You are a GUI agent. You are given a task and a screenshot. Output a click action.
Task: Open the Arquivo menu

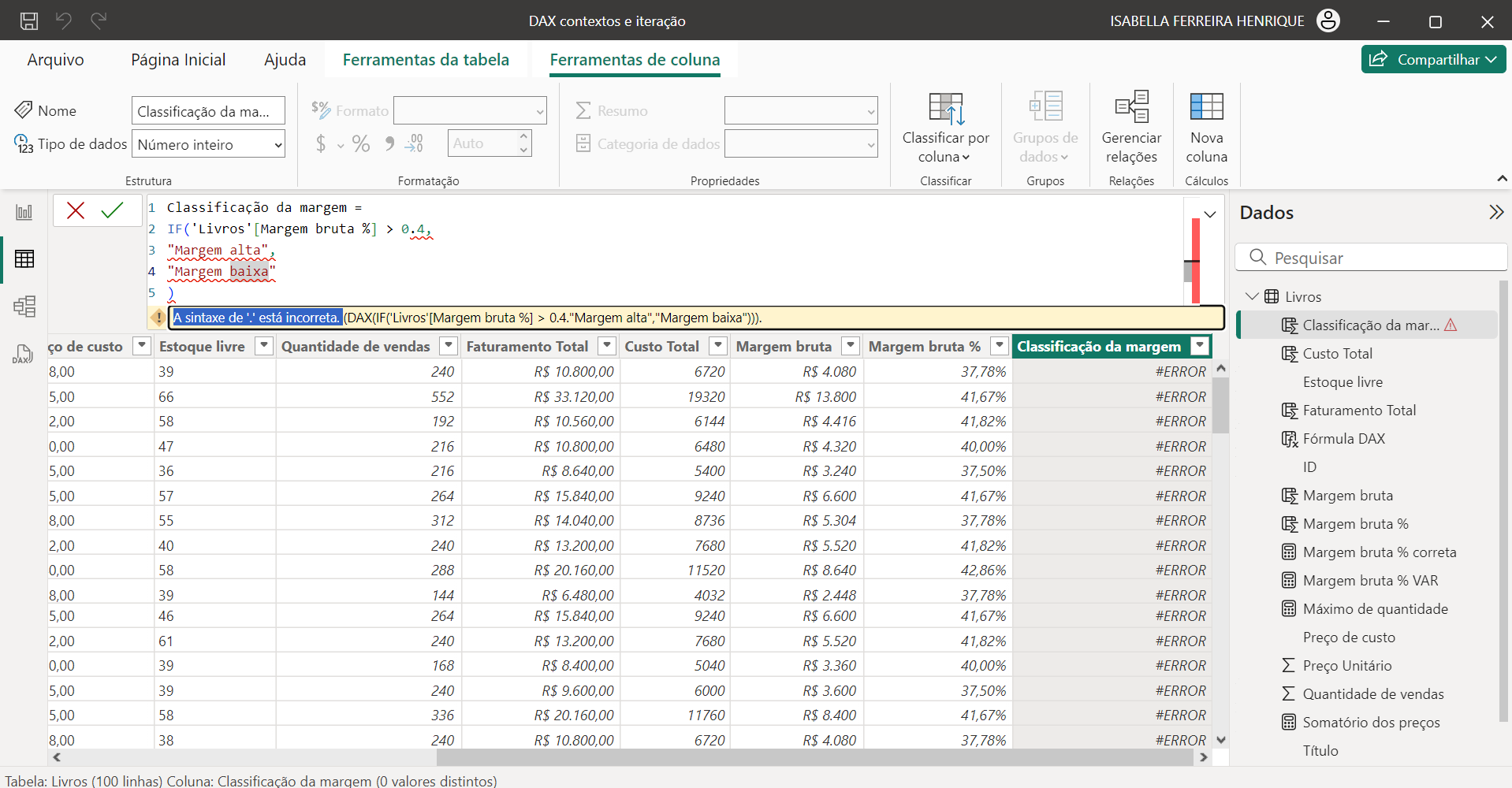55,60
